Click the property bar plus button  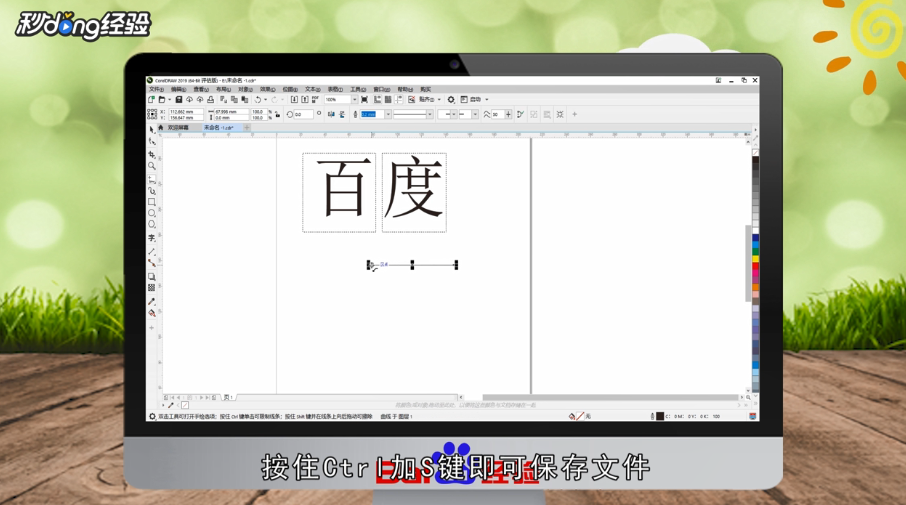point(574,114)
